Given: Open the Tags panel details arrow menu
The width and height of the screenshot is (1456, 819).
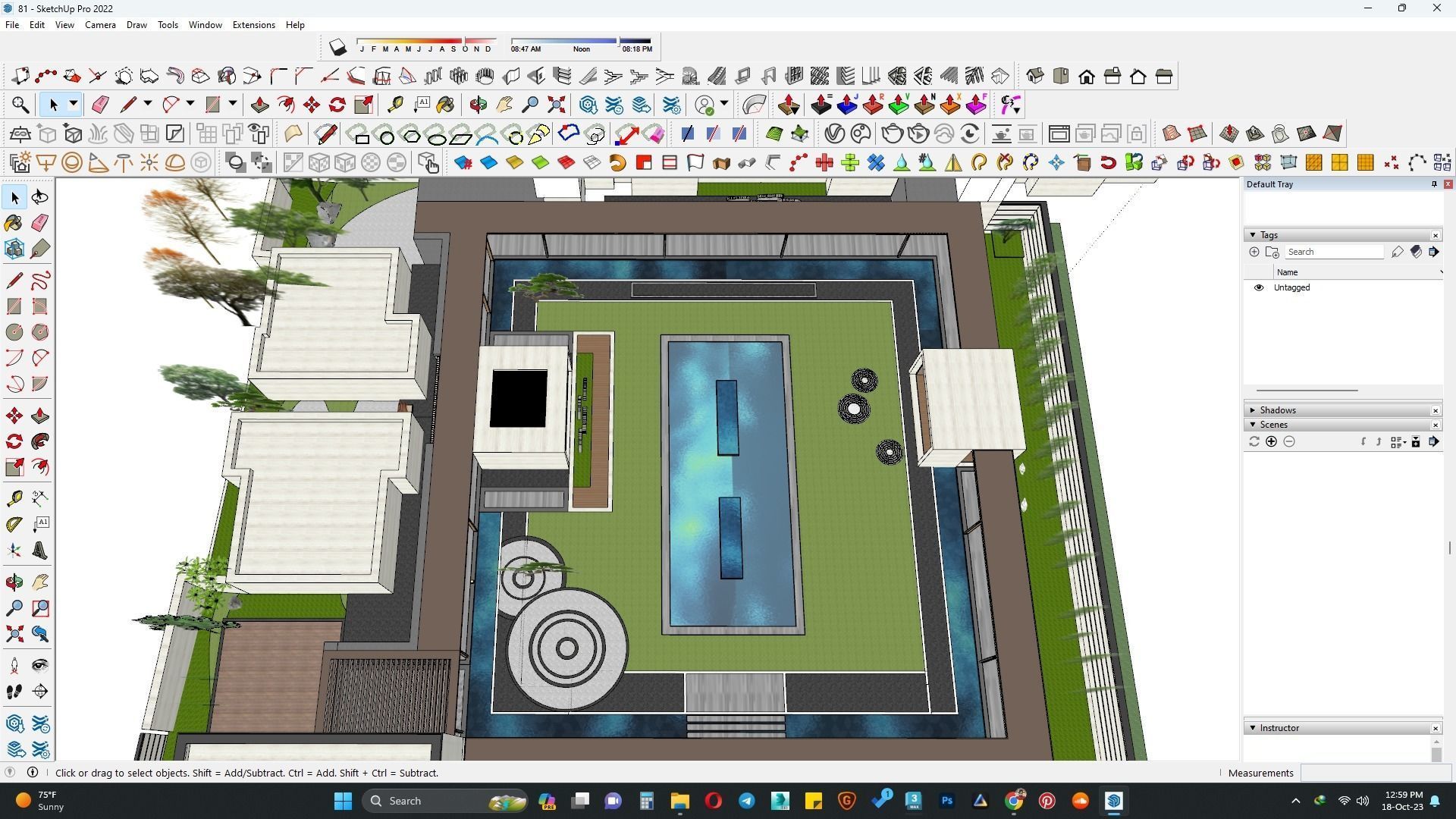Looking at the screenshot, I should pyautogui.click(x=1434, y=252).
